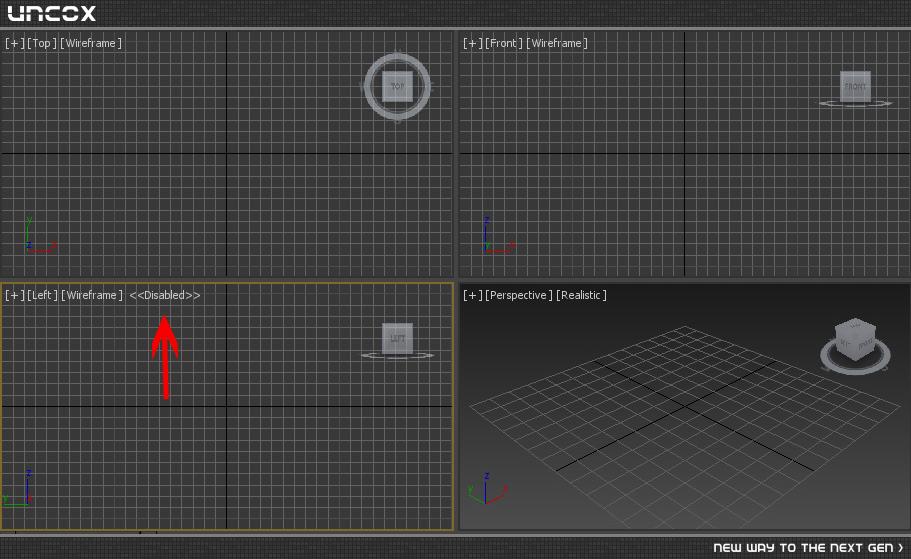
Task: Open the Front viewport [Wireframe] shading menu
Action: click(557, 43)
